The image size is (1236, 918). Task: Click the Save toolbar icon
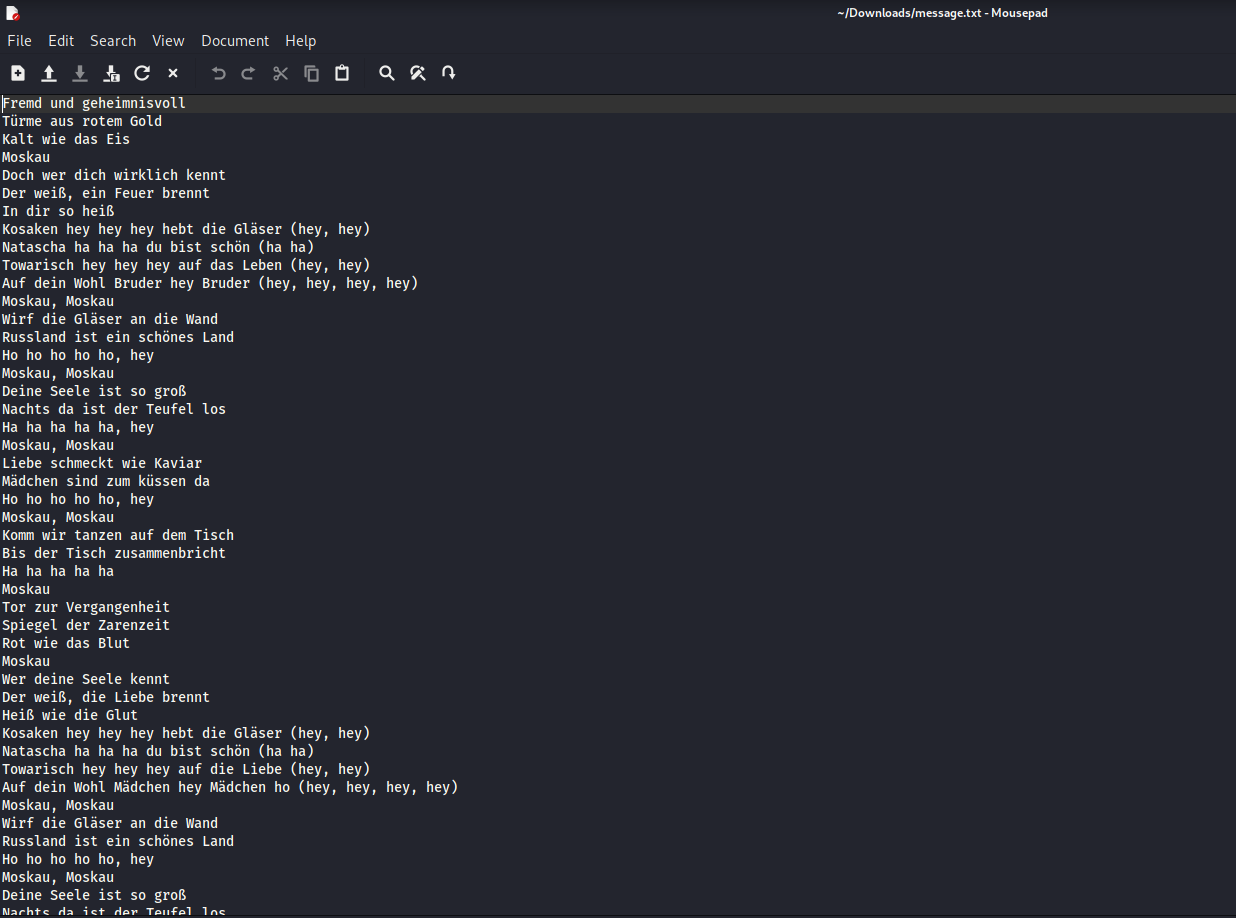pos(80,73)
